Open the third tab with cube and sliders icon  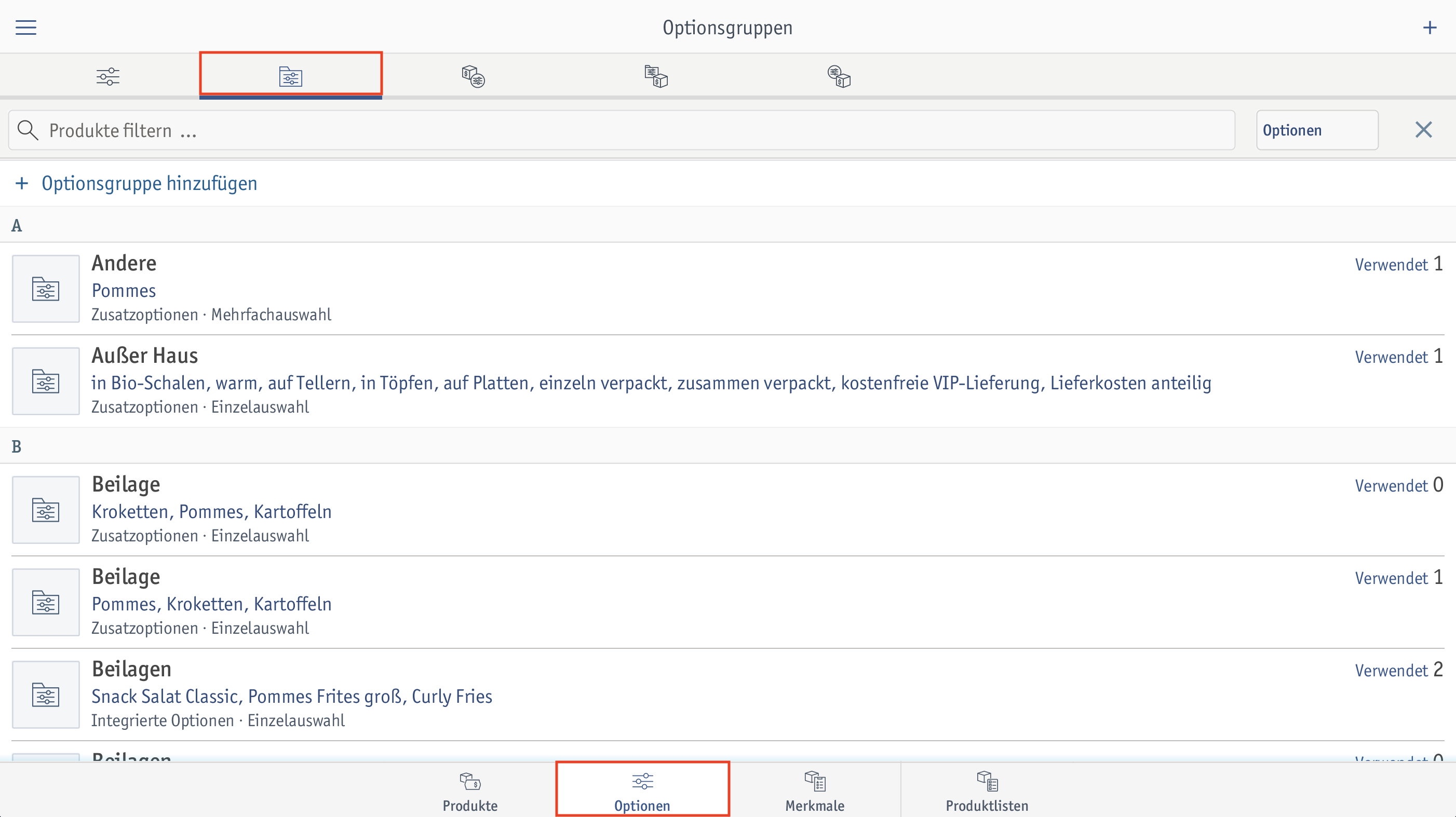[x=473, y=76]
